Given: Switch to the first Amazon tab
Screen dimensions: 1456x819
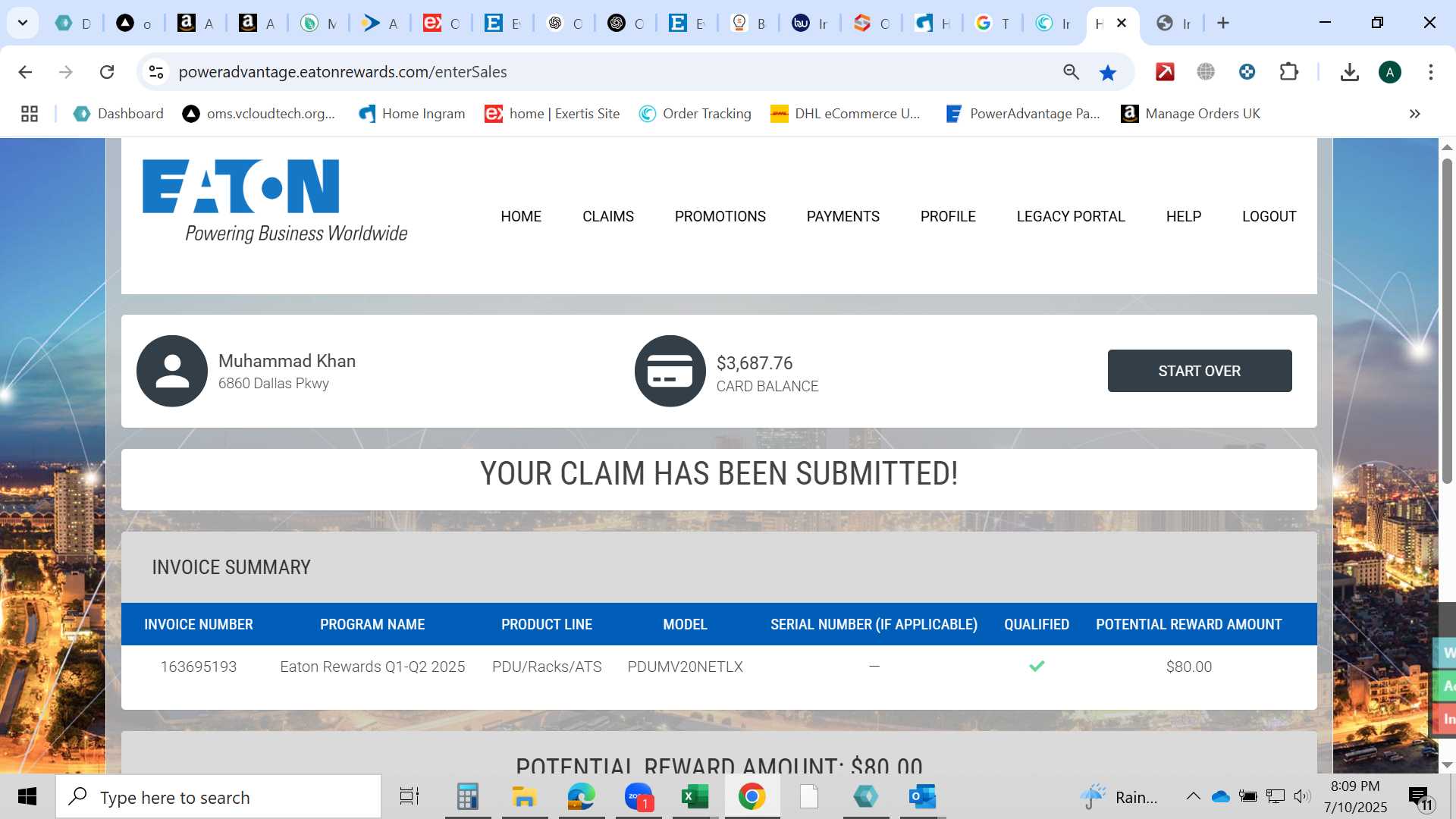Looking at the screenshot, I should pos(195,24).
